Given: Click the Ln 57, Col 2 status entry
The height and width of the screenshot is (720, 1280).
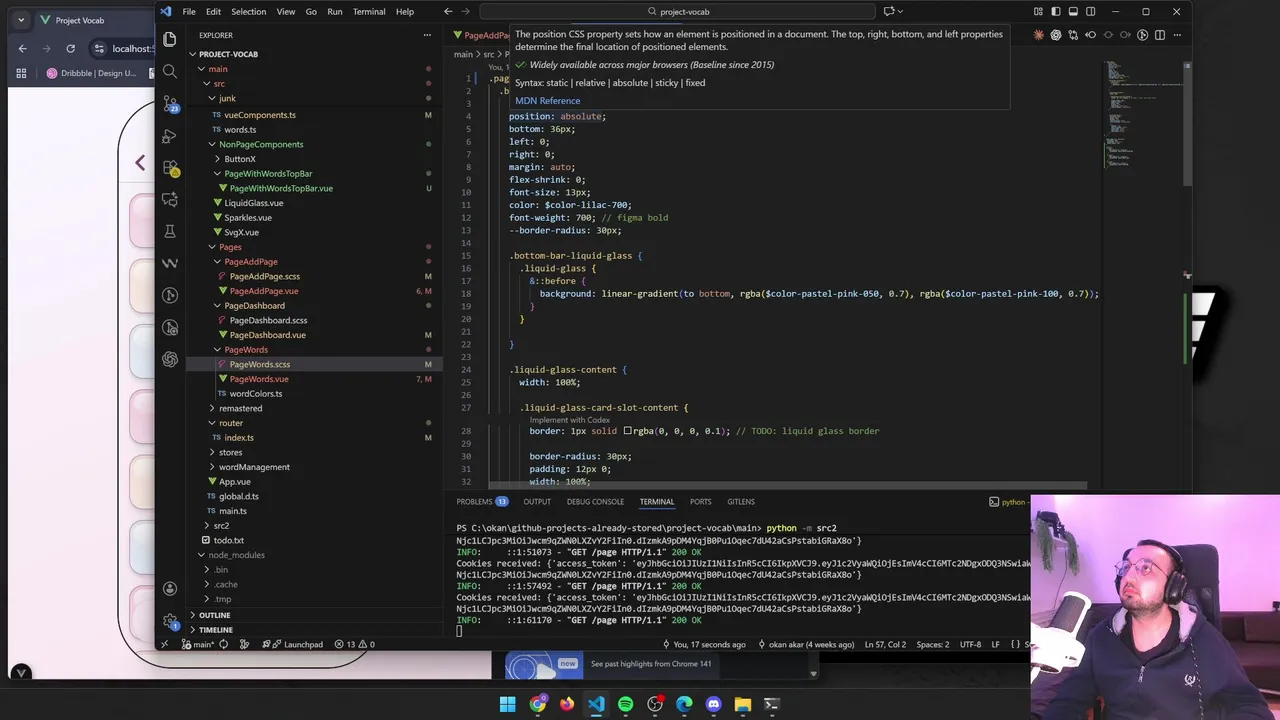Looking at the screenshot, I should [x=885, y=645].
